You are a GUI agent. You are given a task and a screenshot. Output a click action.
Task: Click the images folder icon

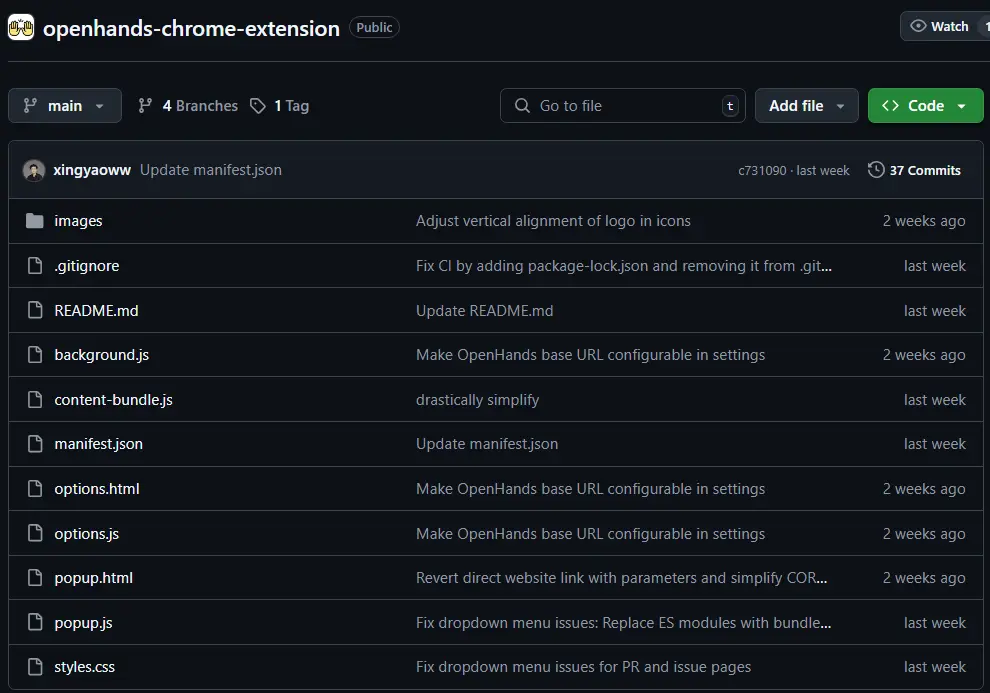pyautogui.click(x=35, y=221)
